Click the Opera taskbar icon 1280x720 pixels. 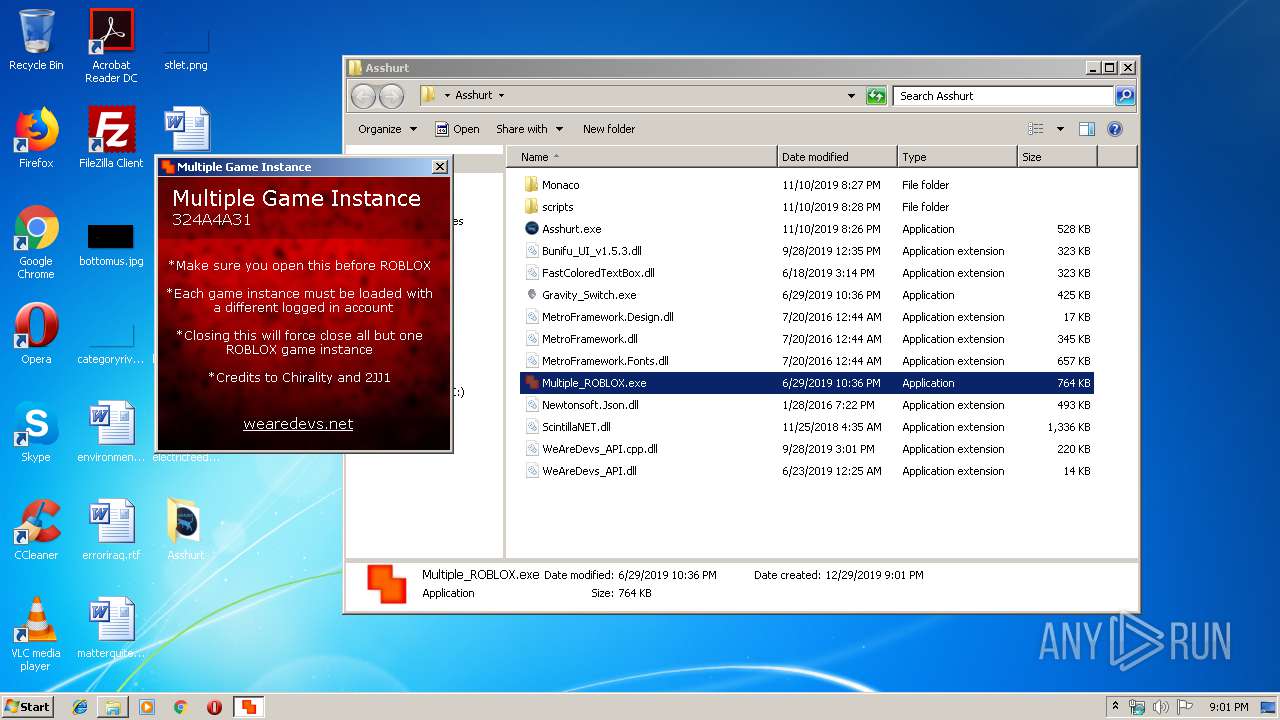[x=214, y=707]
